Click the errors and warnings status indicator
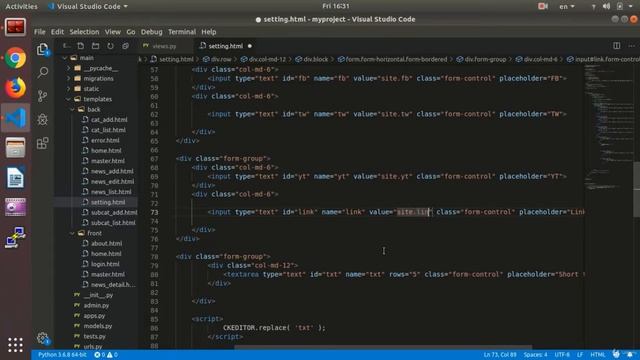Image resolution: width=640 pixels, height=360 pixels. pyautogui.click(x=106, y=355)
